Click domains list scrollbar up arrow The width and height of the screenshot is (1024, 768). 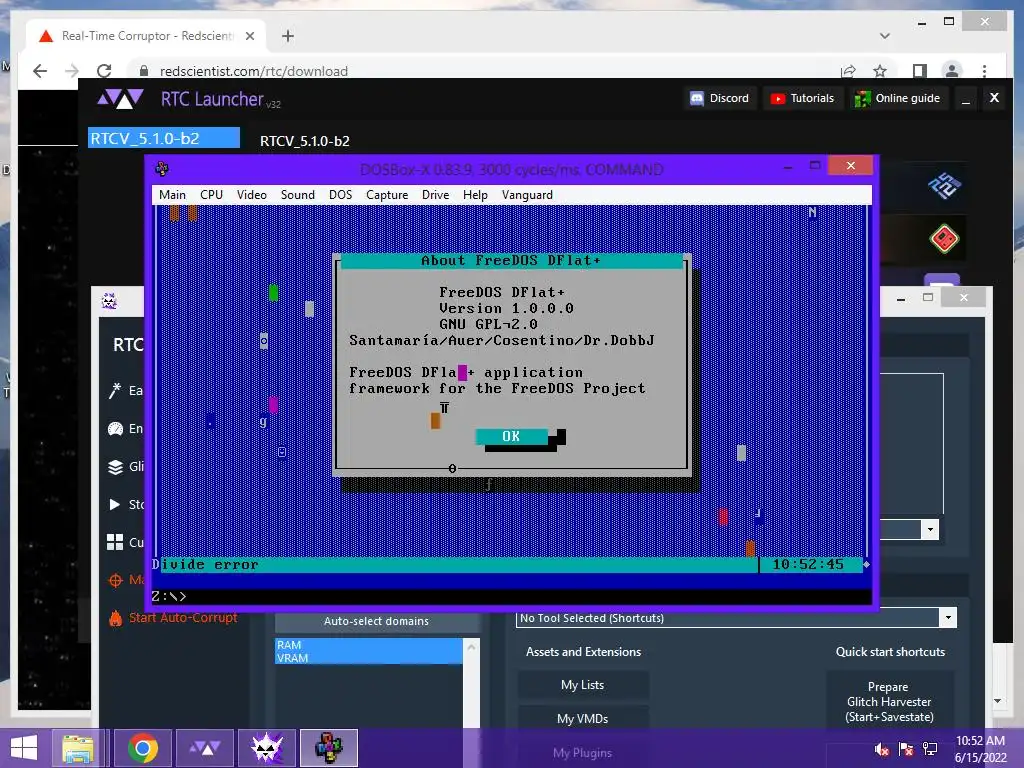click(x=471, y=647)
